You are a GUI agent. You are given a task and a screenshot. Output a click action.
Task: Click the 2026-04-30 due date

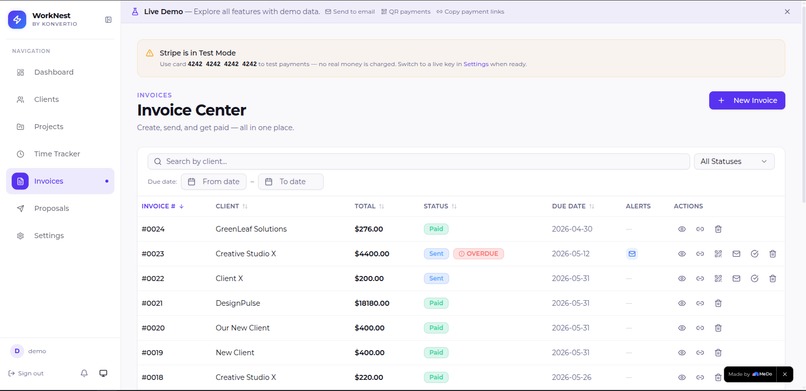click(572, 229)
